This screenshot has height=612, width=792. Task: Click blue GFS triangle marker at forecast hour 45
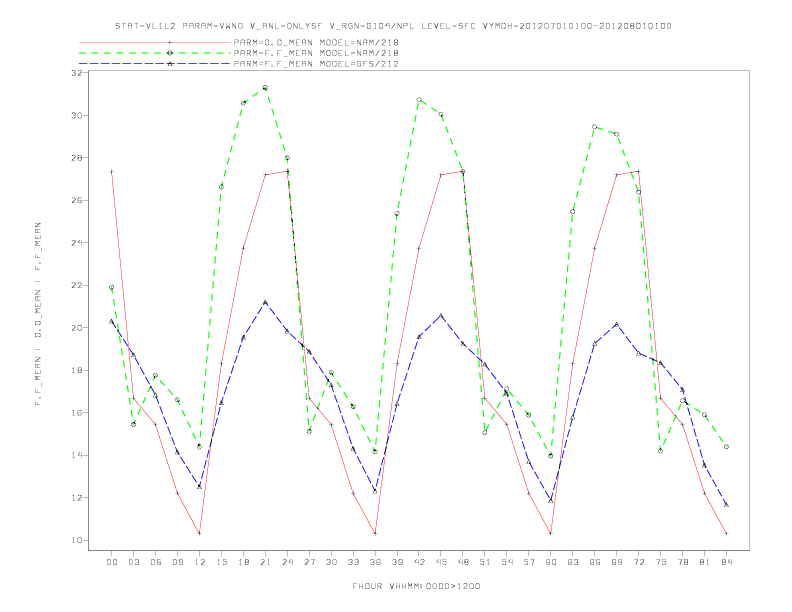[441, 316]
